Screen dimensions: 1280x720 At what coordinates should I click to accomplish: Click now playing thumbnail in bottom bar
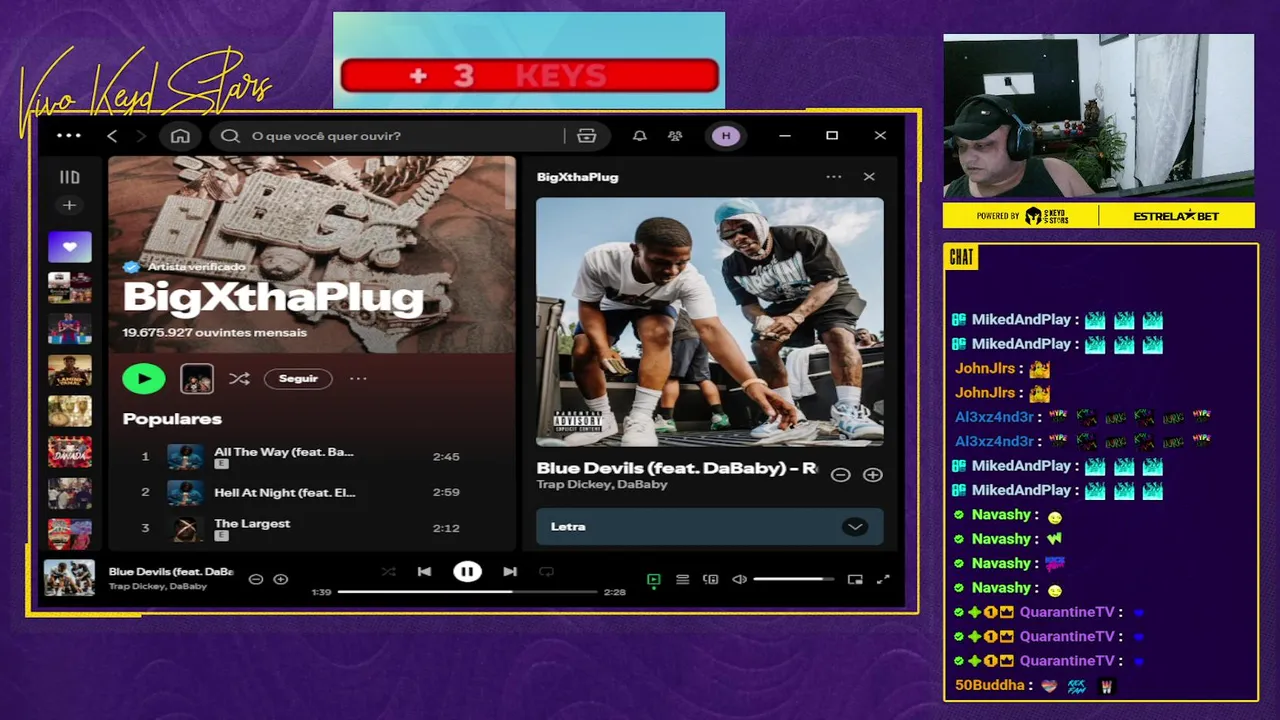(x=69, y=579)
